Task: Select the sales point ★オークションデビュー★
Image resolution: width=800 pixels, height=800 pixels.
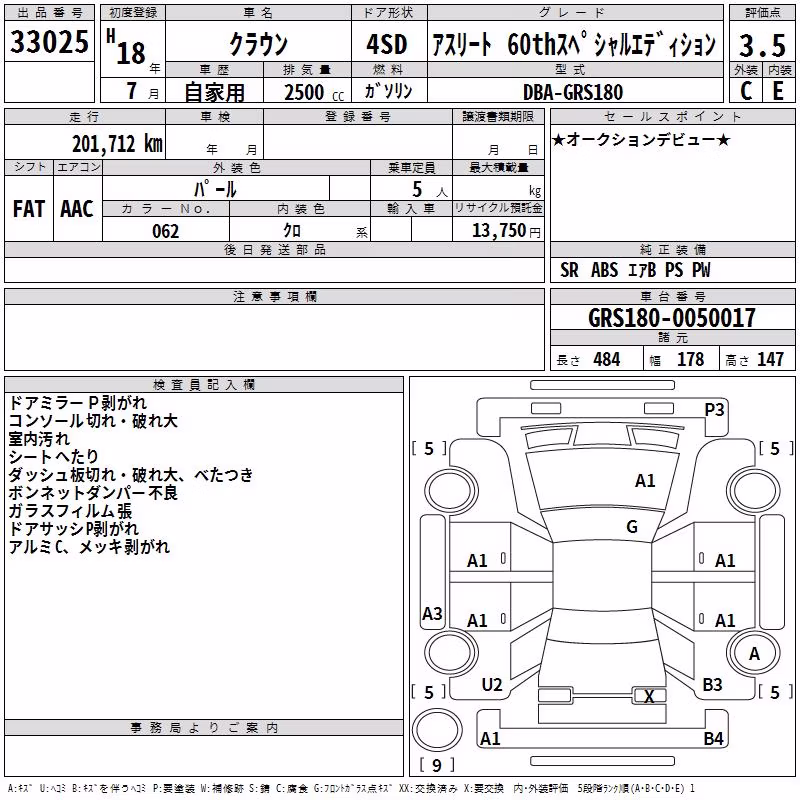Action: (641, 139)
